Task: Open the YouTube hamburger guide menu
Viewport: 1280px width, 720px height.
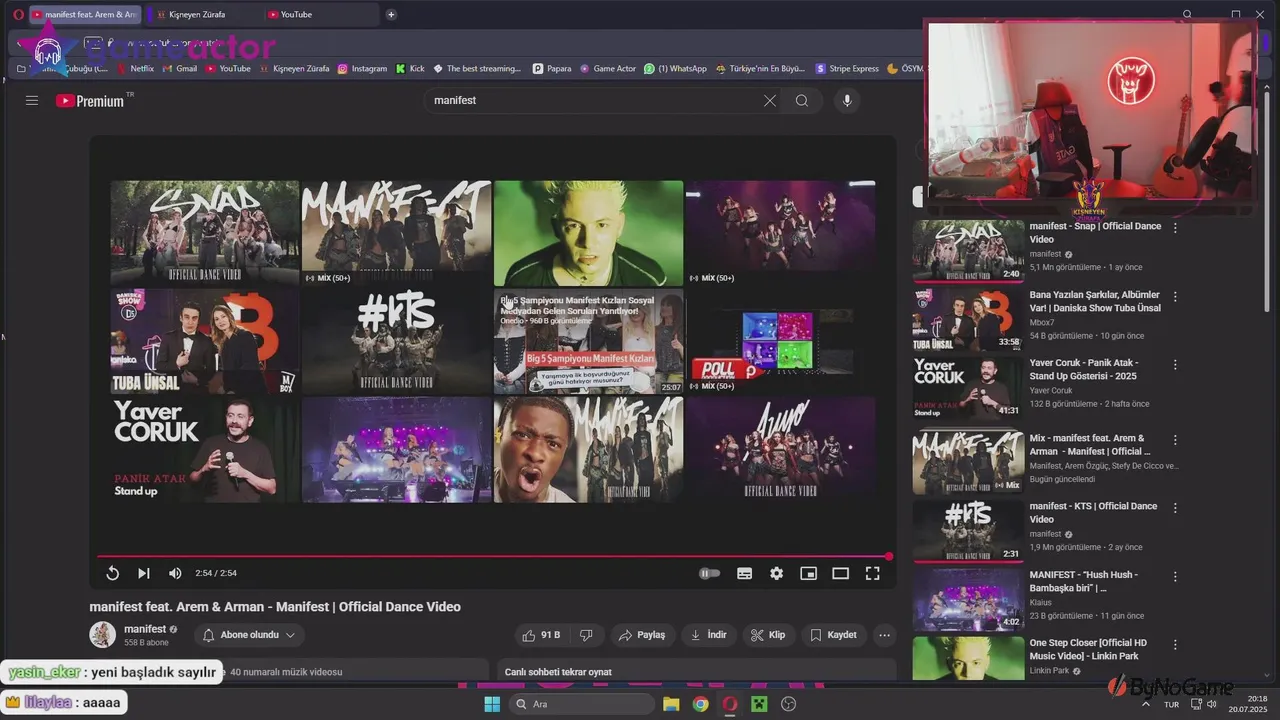Action: pyautogui.click(x=32, y=100)
